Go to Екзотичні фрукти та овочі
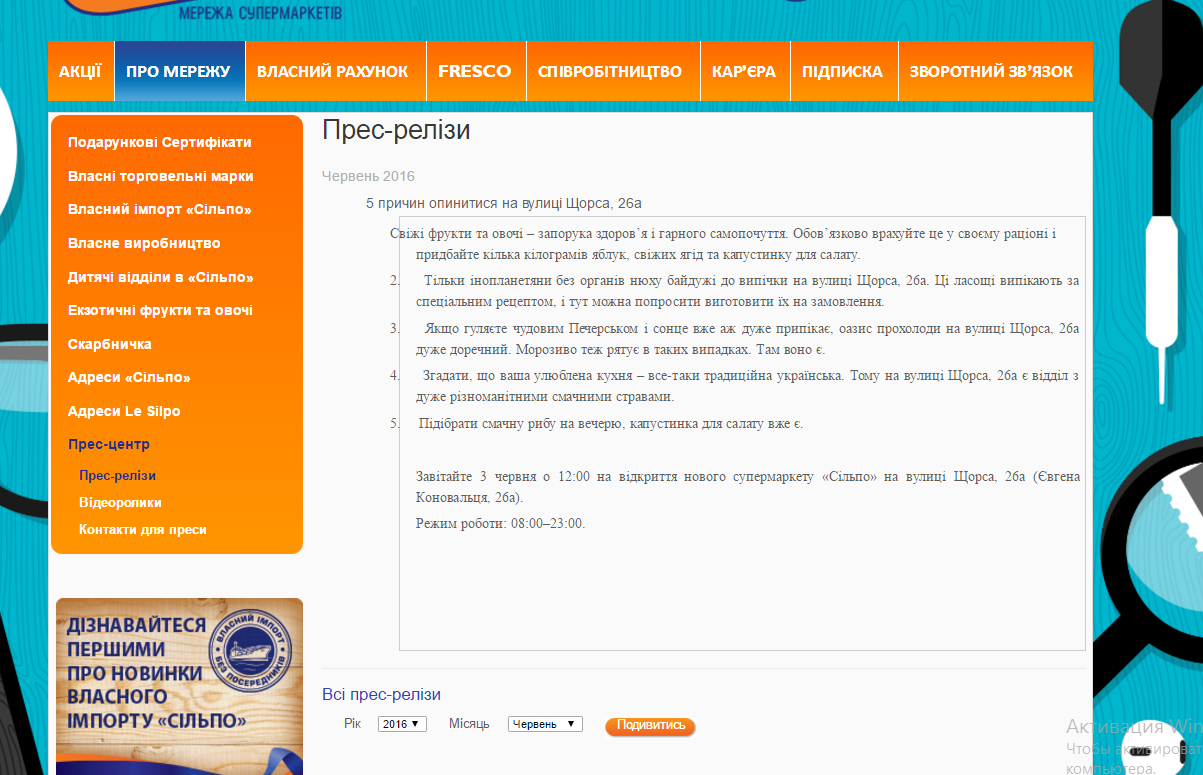1203x775 pixels. point(160,311)
